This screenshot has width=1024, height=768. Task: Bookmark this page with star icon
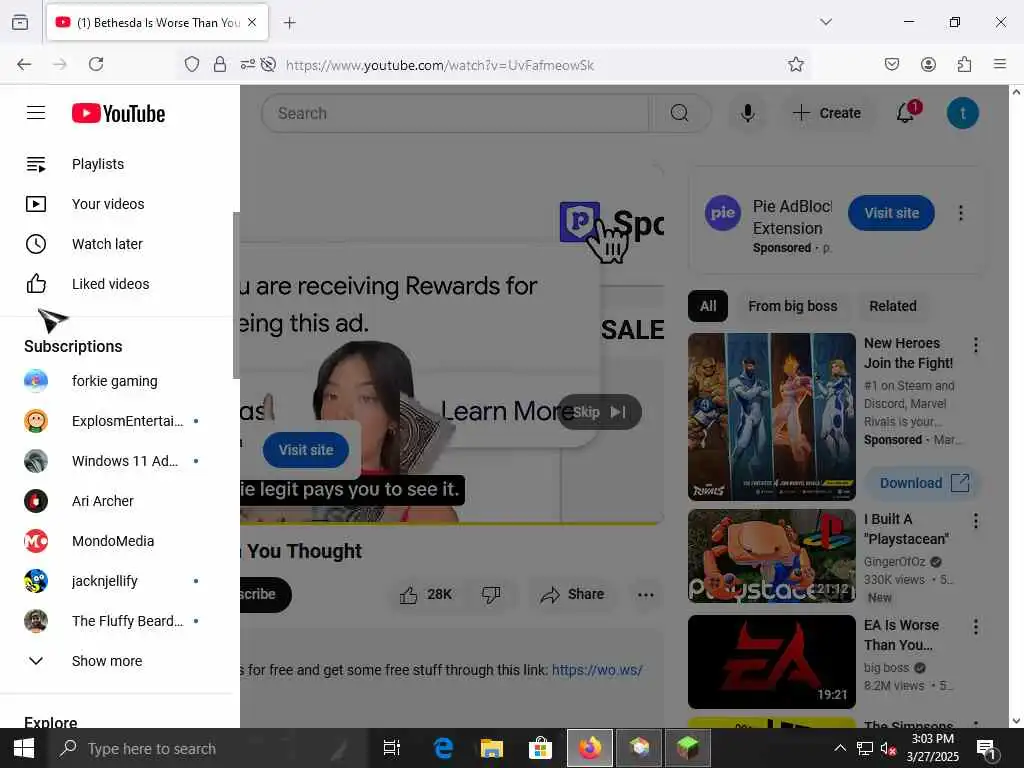pos(795,64)
